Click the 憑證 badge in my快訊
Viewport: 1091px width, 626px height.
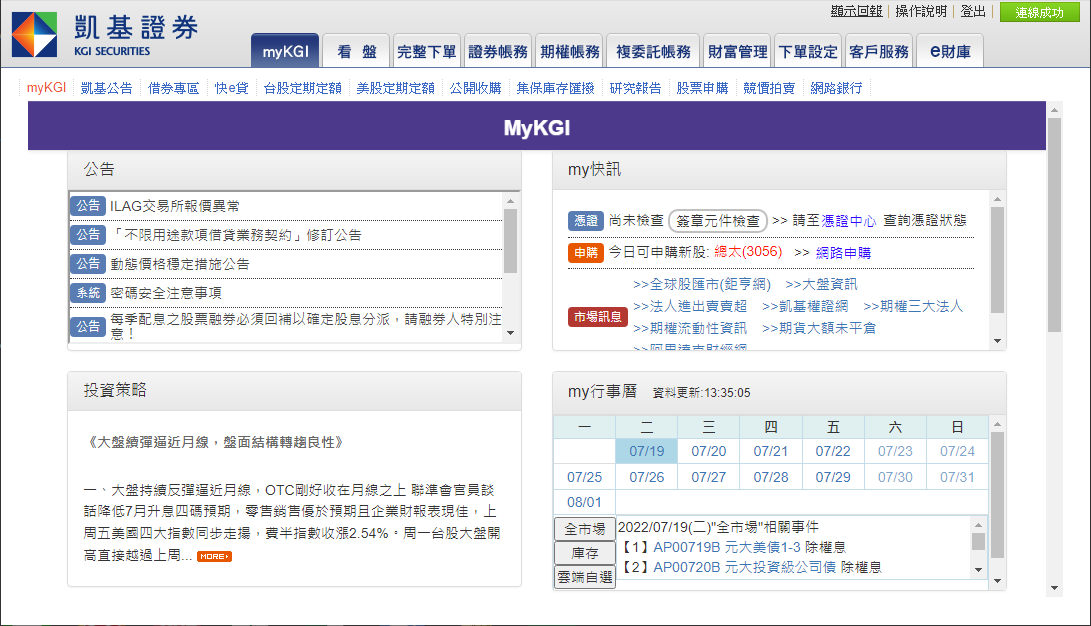pos(585,220)
